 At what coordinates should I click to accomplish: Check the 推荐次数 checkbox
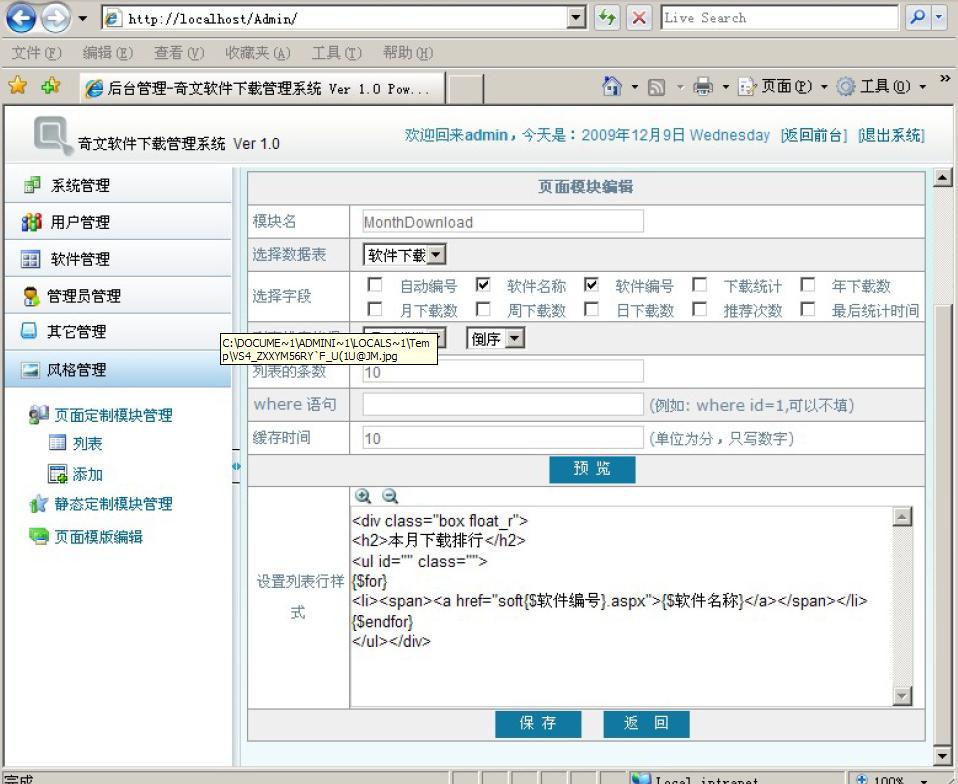(x=700, y=309)
